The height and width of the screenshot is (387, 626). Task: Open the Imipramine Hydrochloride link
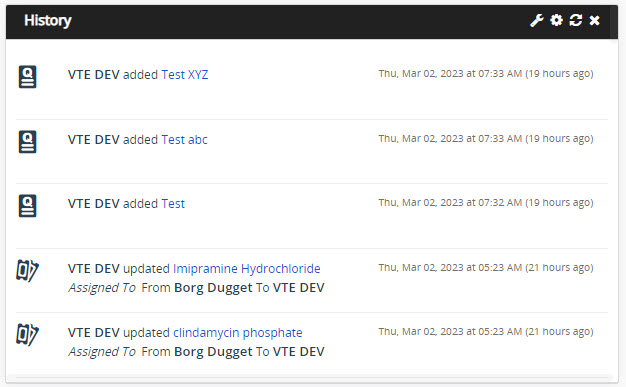[246, 269]
